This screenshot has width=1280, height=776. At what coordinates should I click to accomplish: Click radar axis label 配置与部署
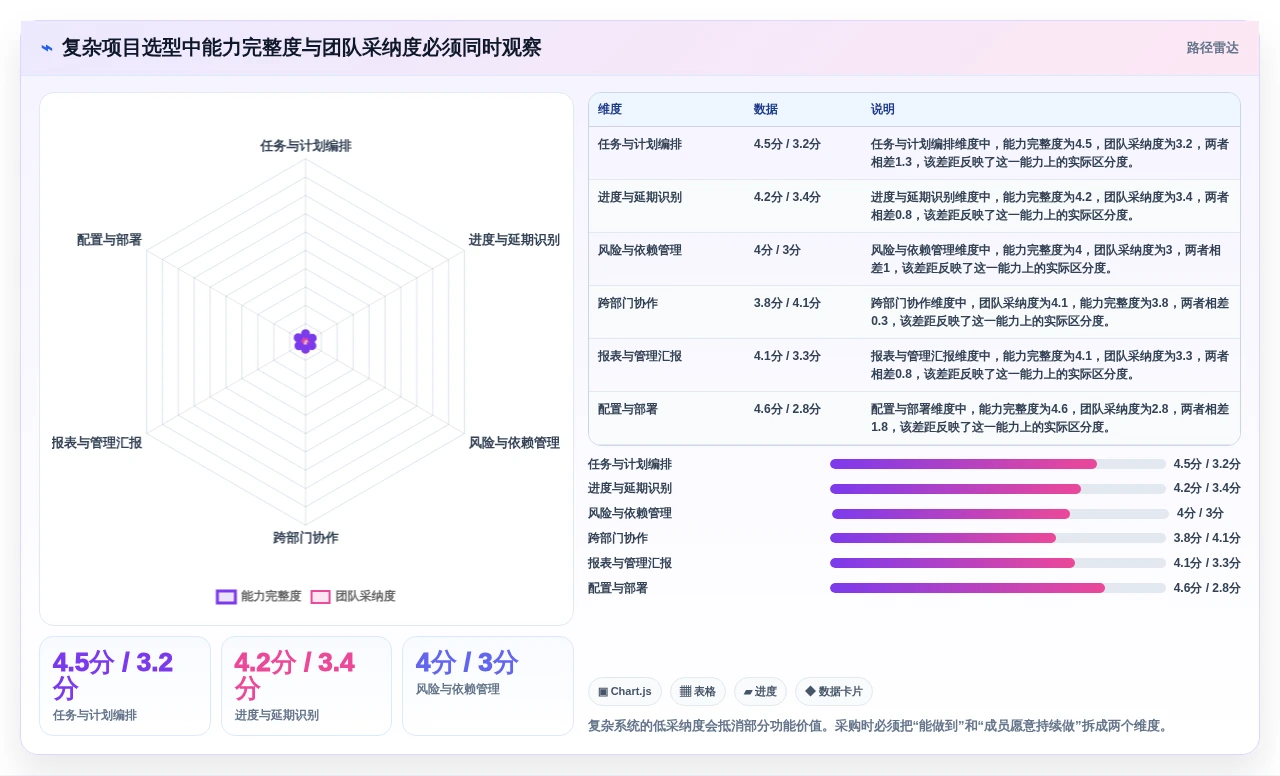point(110,240)
